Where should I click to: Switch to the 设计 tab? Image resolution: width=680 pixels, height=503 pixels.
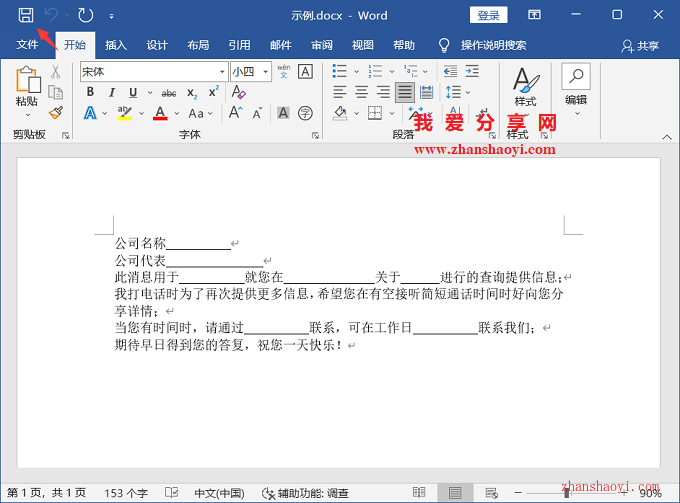click(157, 45)
